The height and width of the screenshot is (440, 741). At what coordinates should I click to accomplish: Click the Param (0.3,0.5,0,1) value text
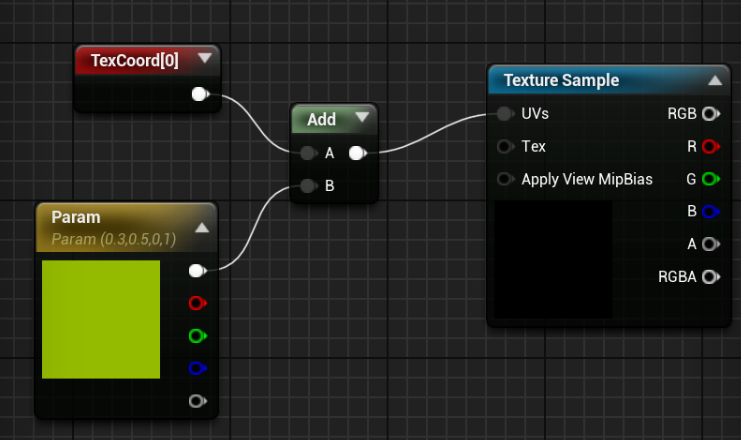[x=113, y=239]
